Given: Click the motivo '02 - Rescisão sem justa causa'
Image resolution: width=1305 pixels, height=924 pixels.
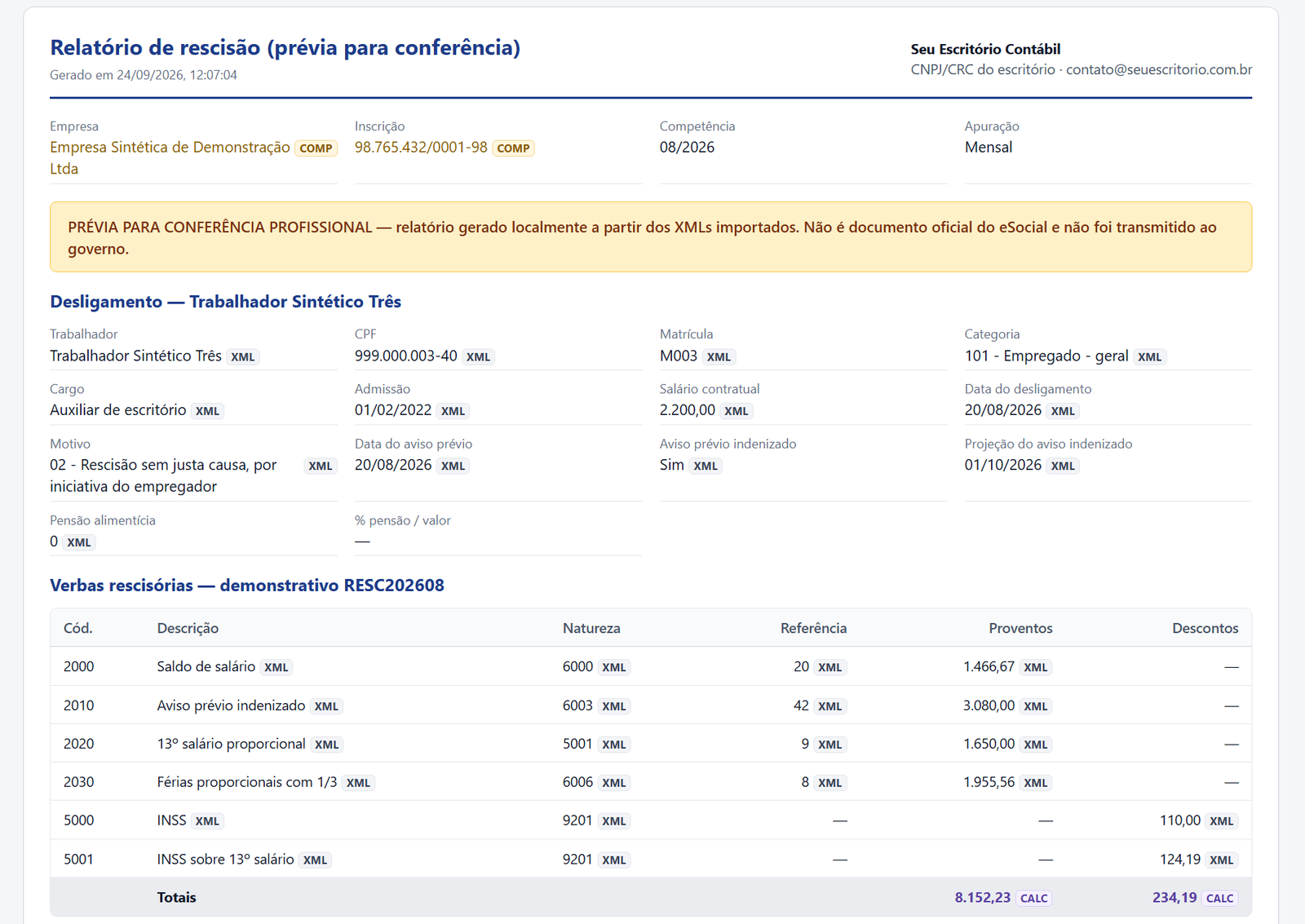Looking at the screenshot, I should click(x=163, y=475).
